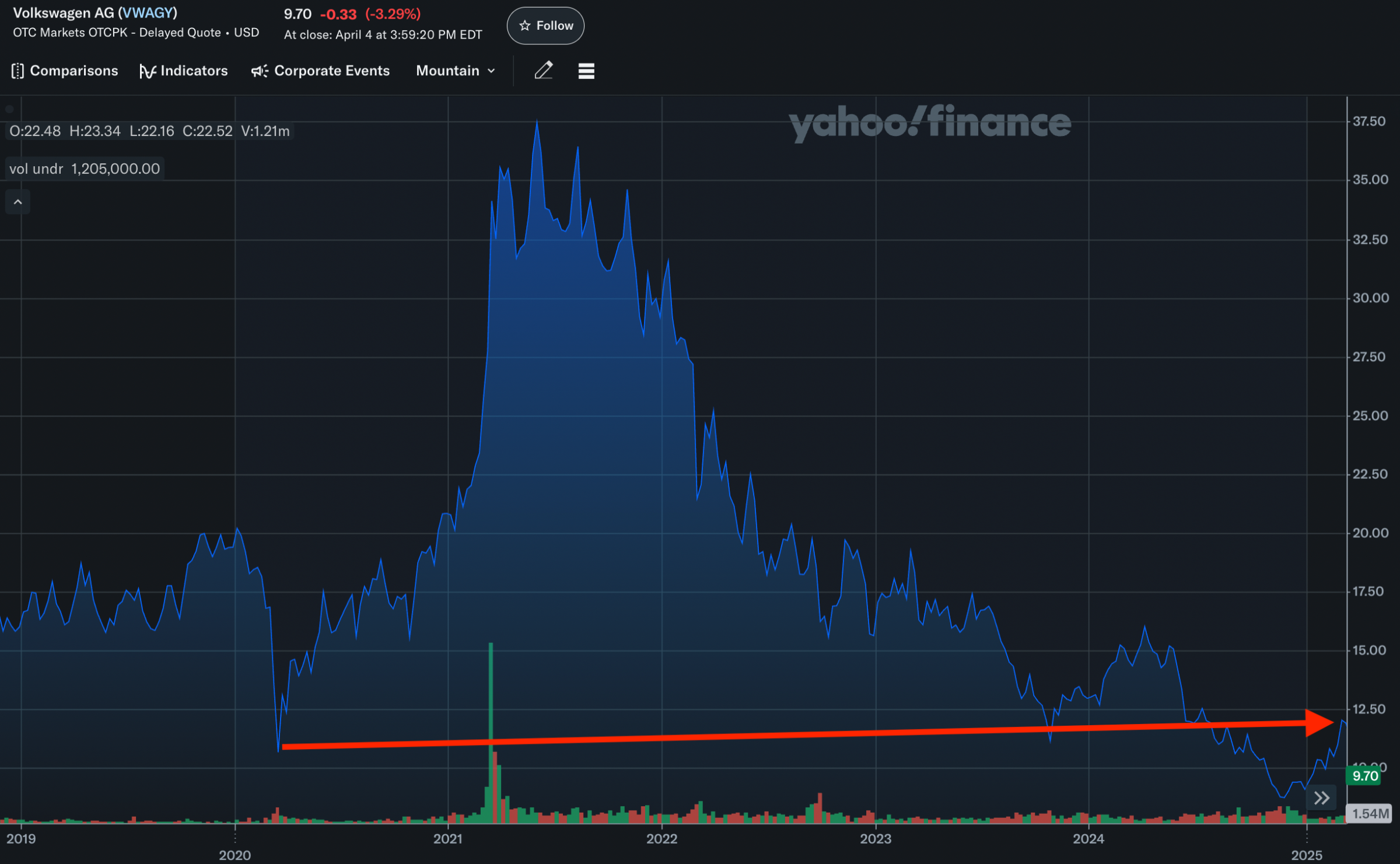1400x864 pixels.
Task: Open the hamburger chart settings menu
Action: (x=586, y=71)
